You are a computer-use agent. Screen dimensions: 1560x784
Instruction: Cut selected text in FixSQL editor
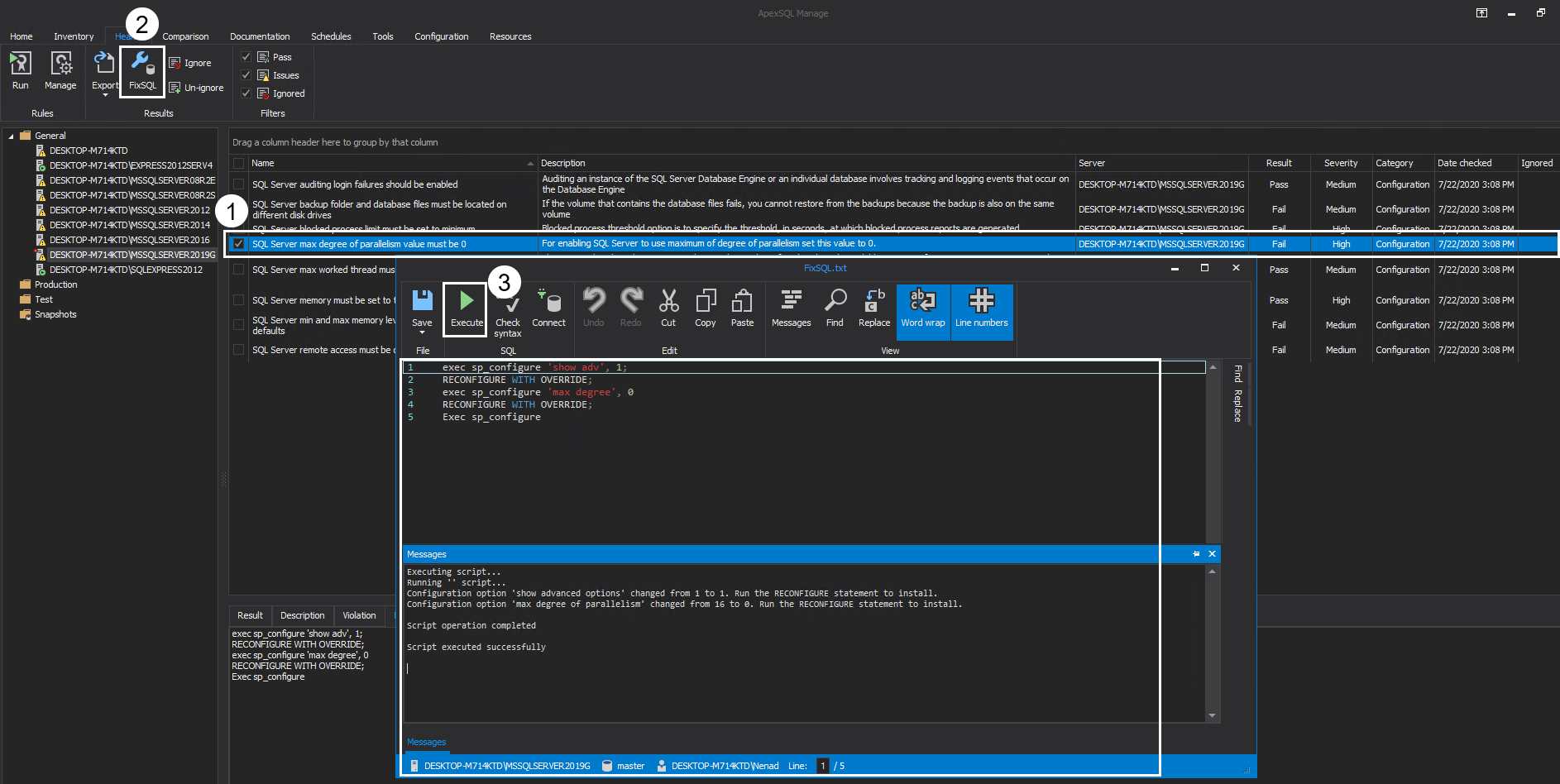(x=668, y=308)
